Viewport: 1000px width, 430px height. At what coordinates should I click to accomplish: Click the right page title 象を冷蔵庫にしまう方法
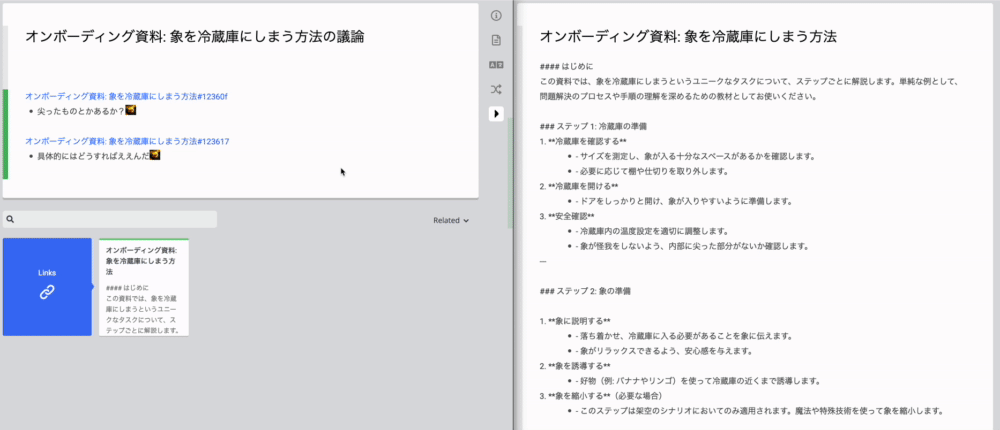pyautogui.click(x=688, y=36)
